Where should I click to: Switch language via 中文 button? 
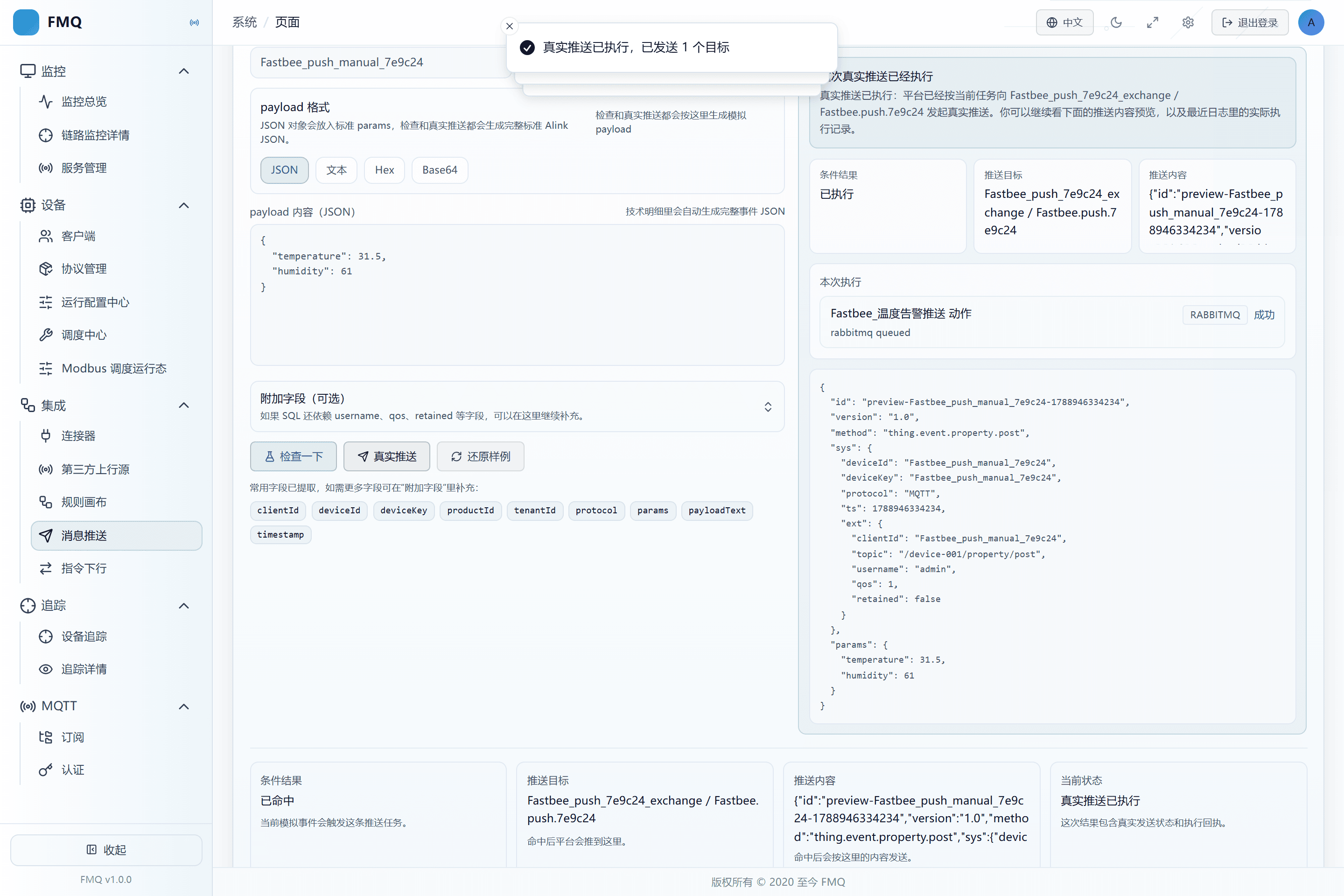pyautogui.click(x=1064, y=22)
